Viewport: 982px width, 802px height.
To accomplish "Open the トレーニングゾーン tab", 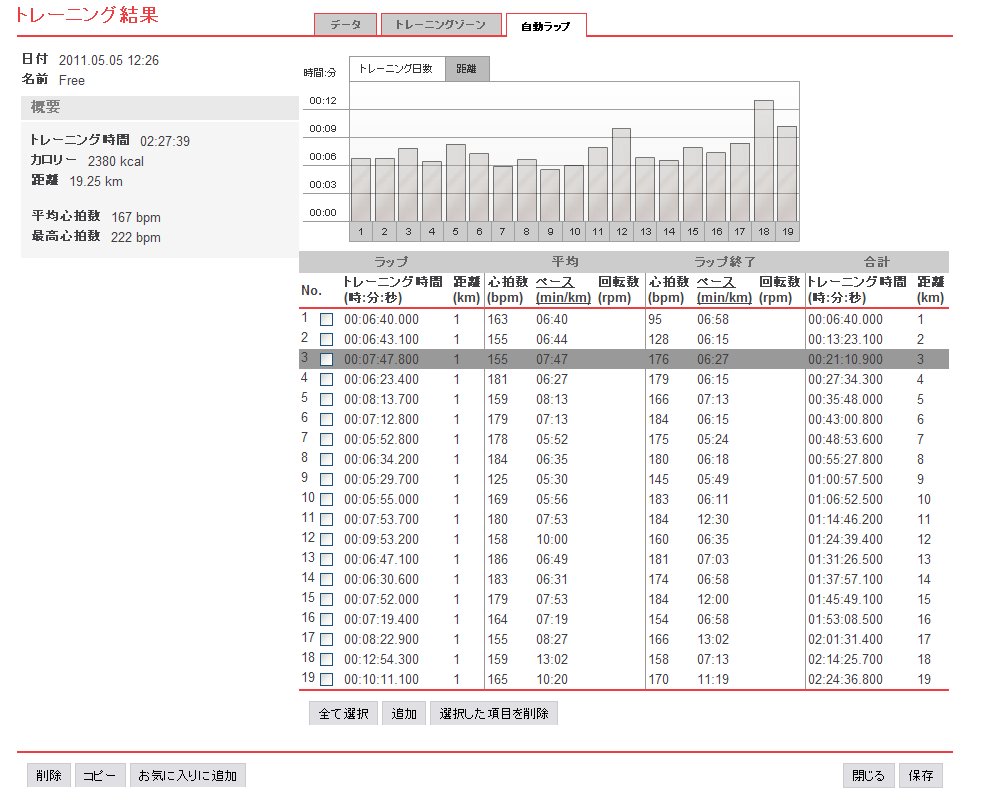I will pyautogui.click(x=441, y=25).
